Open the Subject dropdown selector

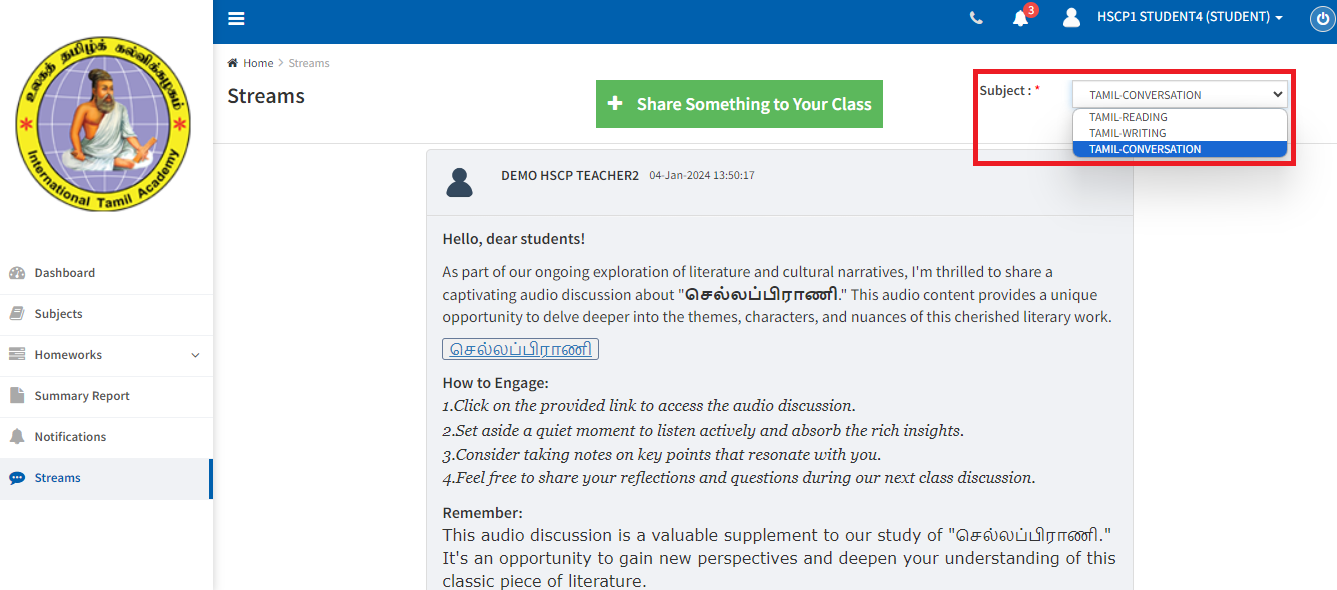[1179, 95]
